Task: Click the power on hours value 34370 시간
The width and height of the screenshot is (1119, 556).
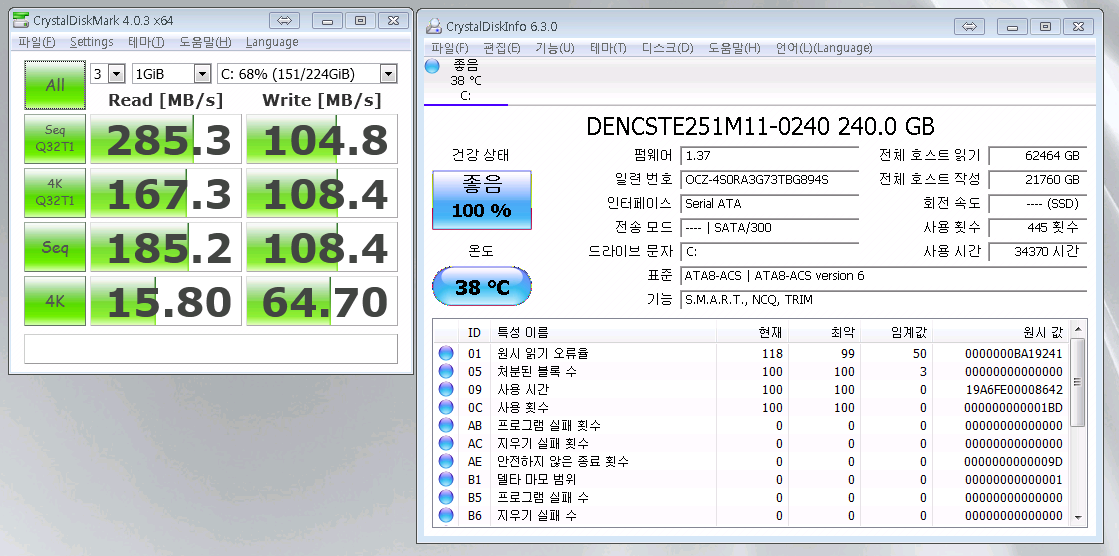Action: (x=1038, y=251)
